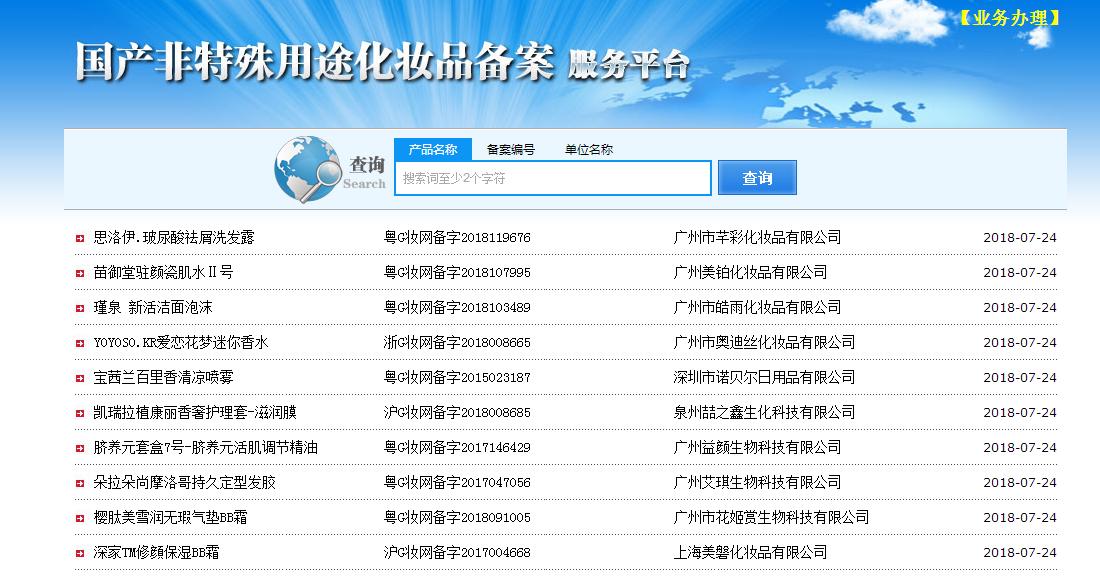
Task: Click filing number 粤G妆网备字2018091005
Action: pyautogui.click(x=457, y=517)
